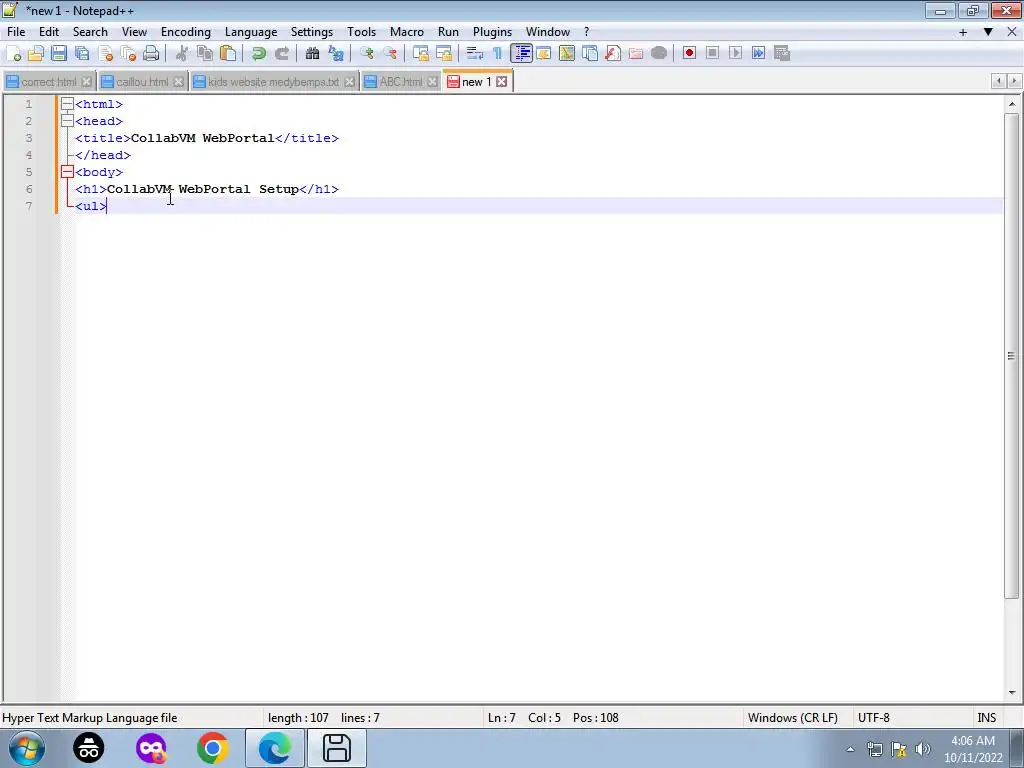Viewport: 1024px width, 768px height.
Task: Open the document list dropdown arrow
Action: click(988, 32)
